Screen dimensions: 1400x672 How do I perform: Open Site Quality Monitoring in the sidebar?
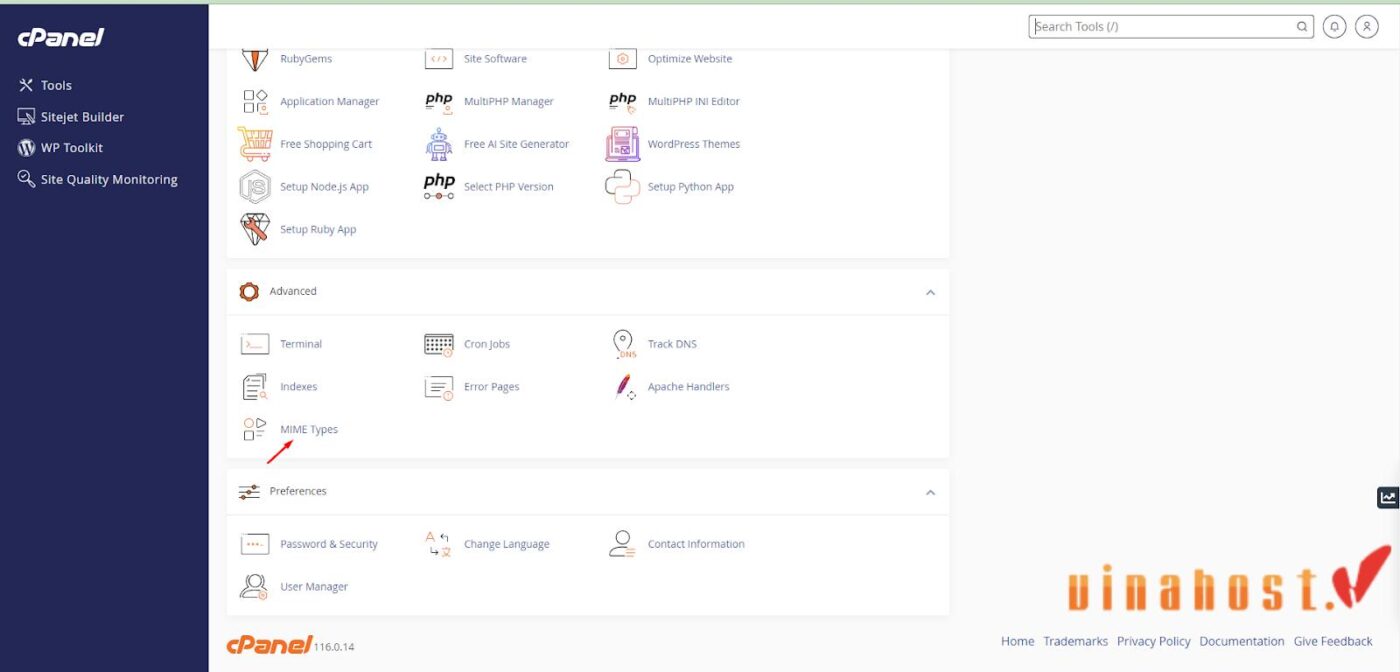97,180
